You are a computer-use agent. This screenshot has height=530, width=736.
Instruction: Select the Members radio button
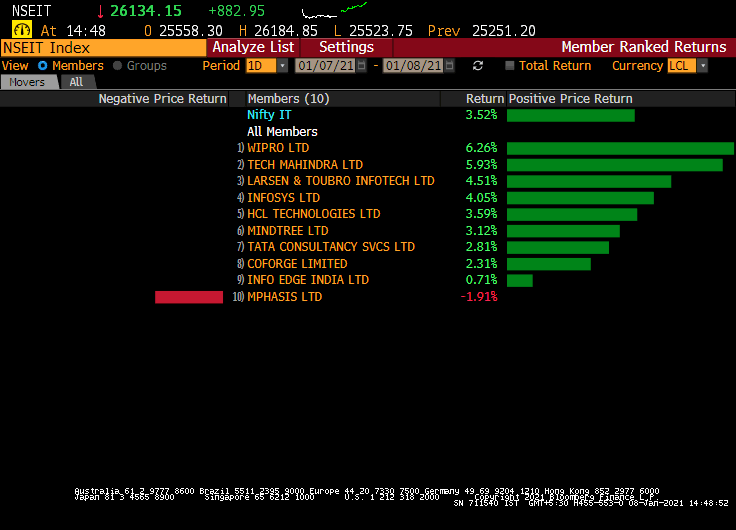click(x=43, y=66)
